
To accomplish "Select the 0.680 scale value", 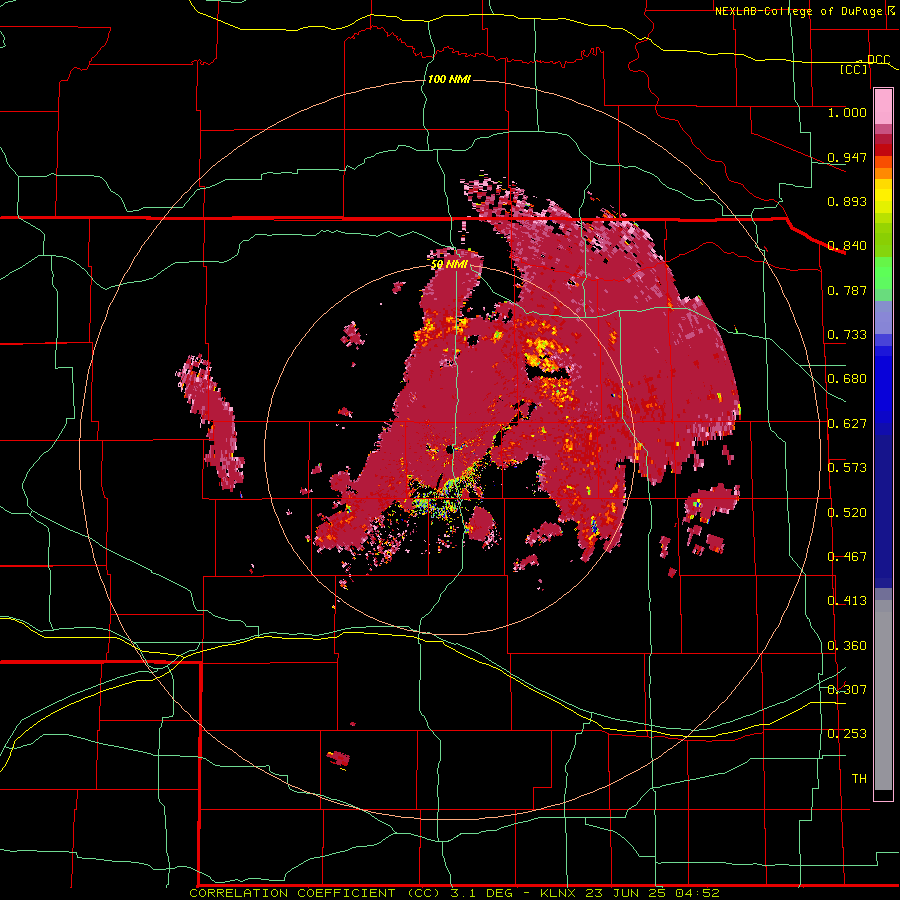I will point(847,379).
